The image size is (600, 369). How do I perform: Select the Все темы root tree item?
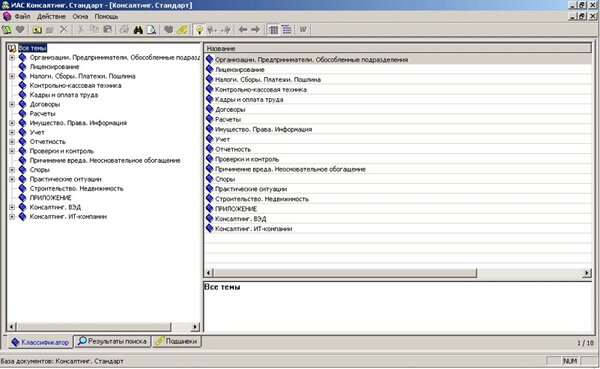33,48
